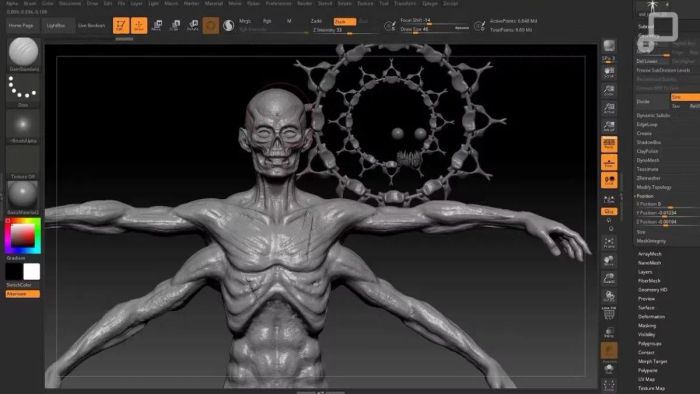This screenshot has height=394, width=700.
Task: Expand the DynaMesh subsection
Action: (648, 160)
